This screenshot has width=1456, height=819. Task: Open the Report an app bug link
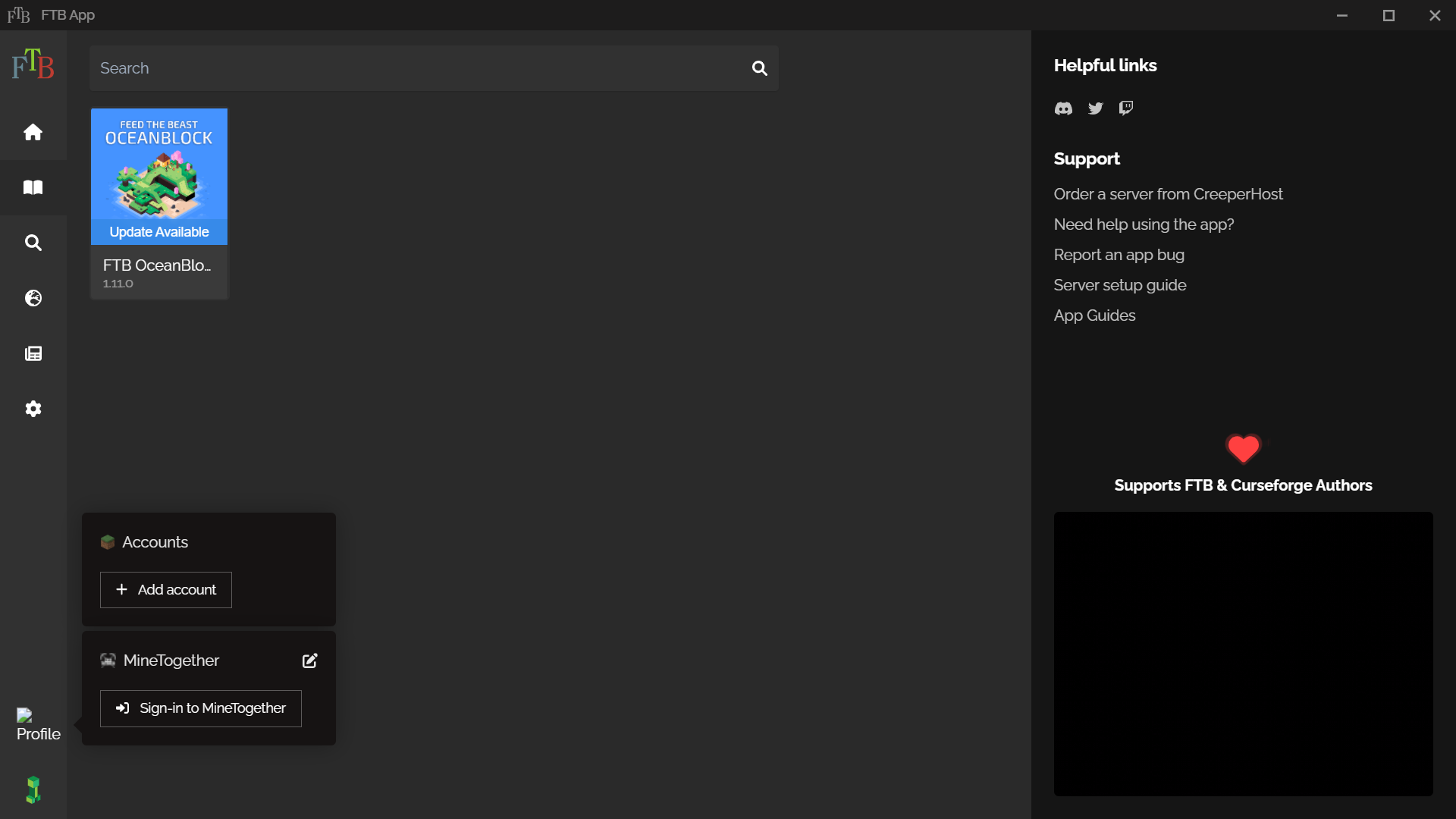pyautogui.click(x=1119, y=255)
